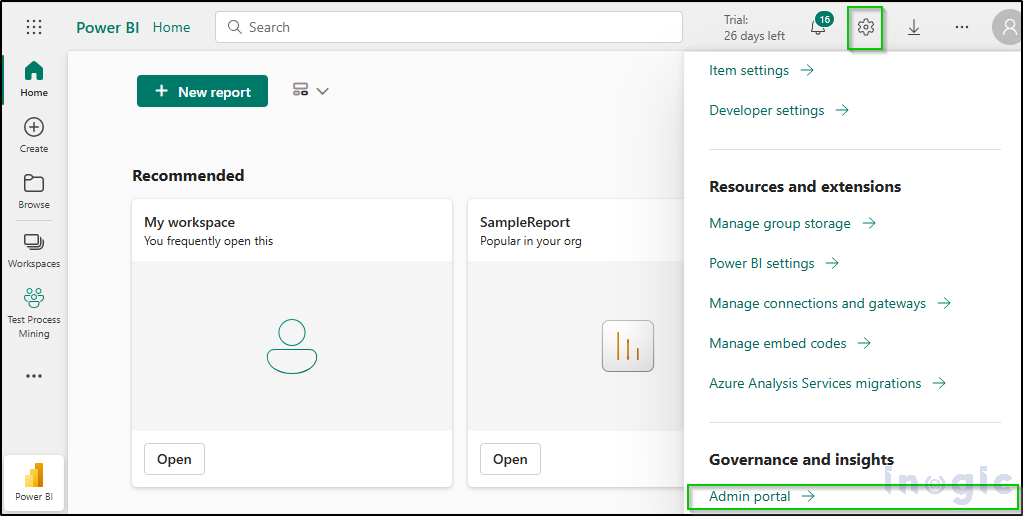This screenshot has height=516, width=1023.
Task: Open Item settings link
Action: pyautogui.click(x=761, y=70)
